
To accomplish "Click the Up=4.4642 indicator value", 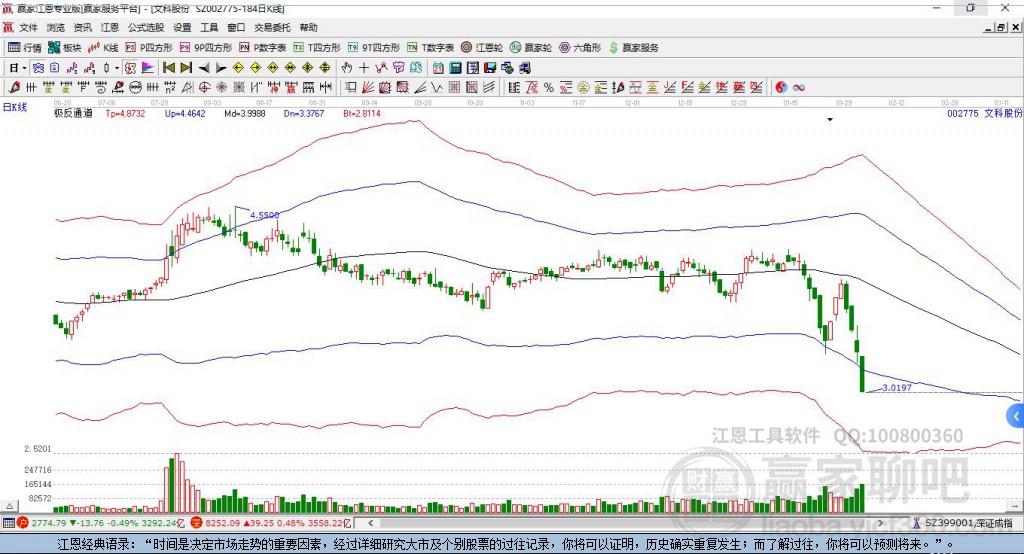I will coord(185,113).
